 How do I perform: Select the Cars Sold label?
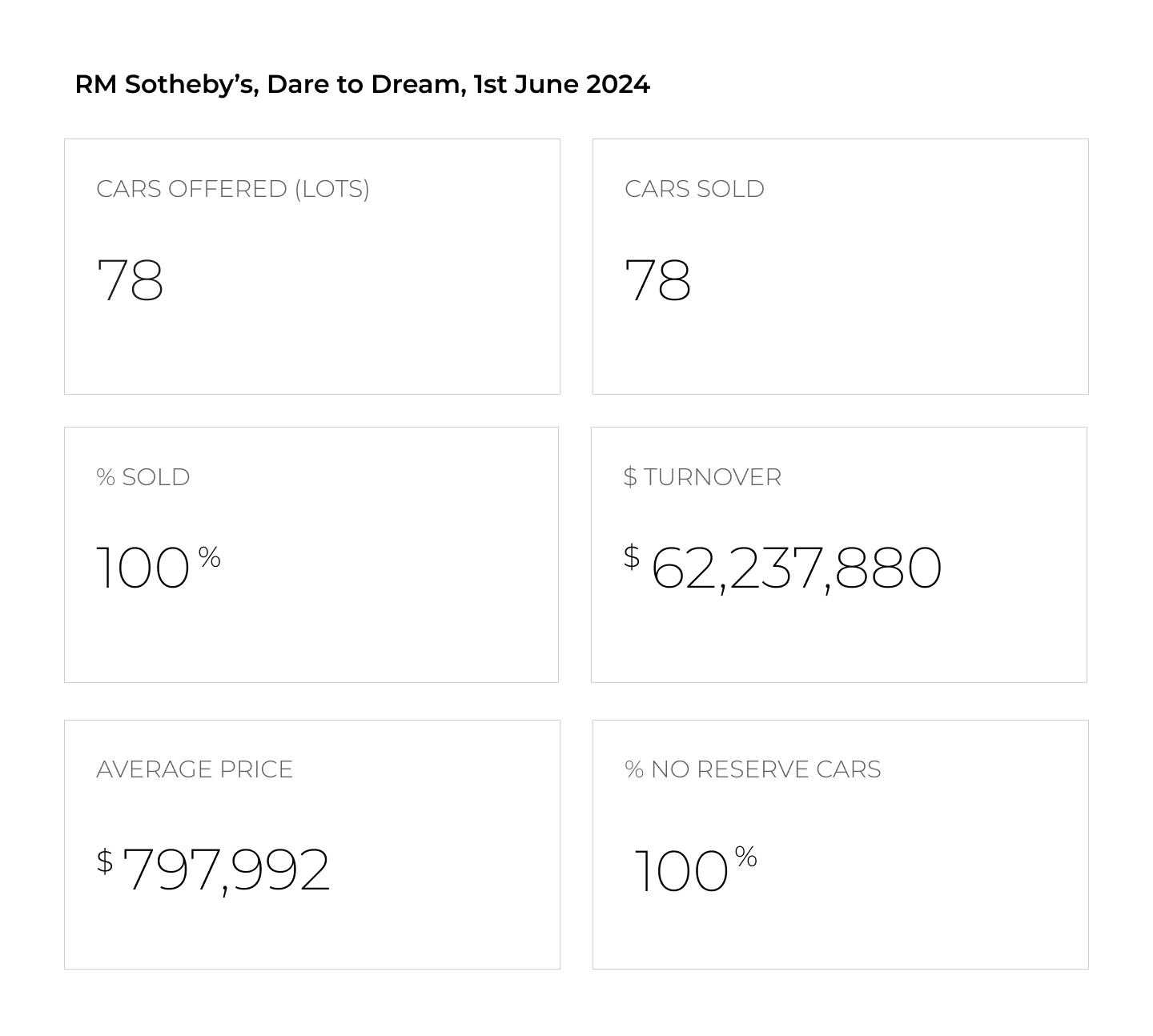[x=694, y=189]
